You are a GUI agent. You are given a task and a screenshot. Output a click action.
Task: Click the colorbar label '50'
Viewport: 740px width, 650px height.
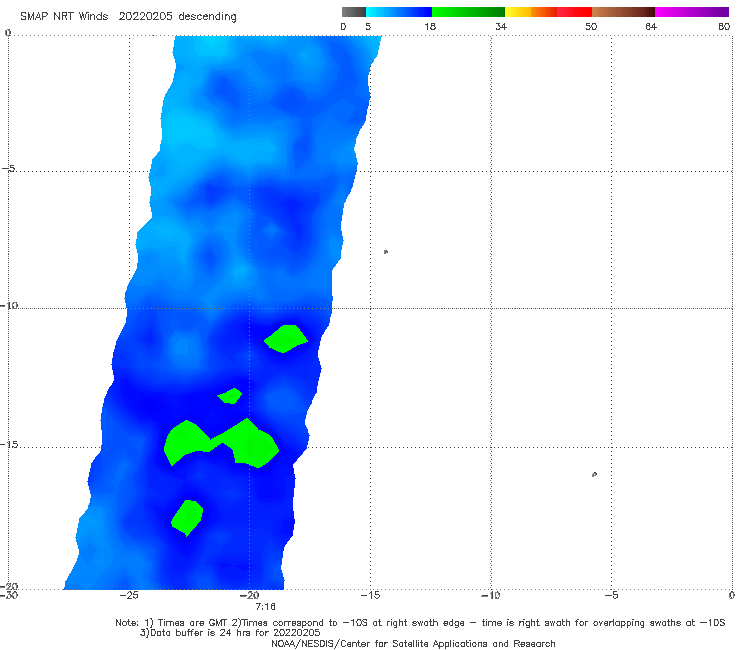[x=591, y=26]
